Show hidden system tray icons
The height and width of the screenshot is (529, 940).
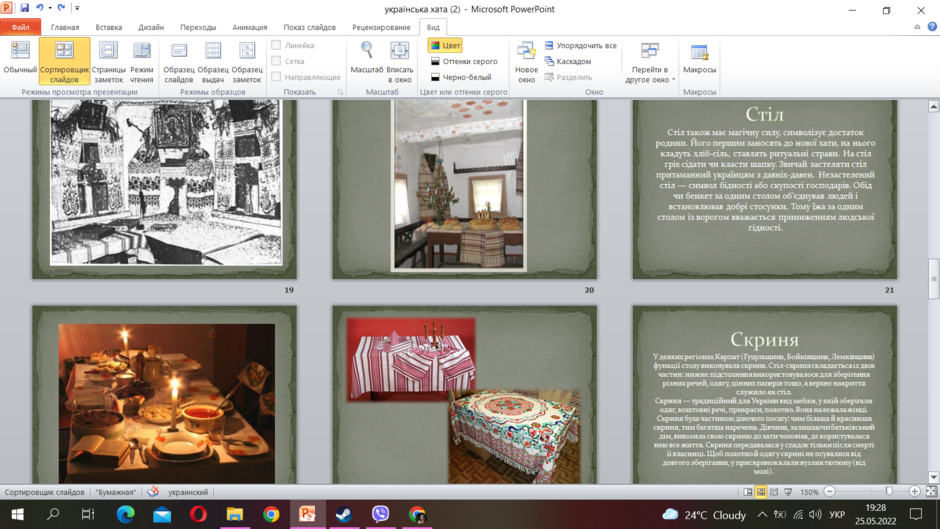[x=762, y=515]
